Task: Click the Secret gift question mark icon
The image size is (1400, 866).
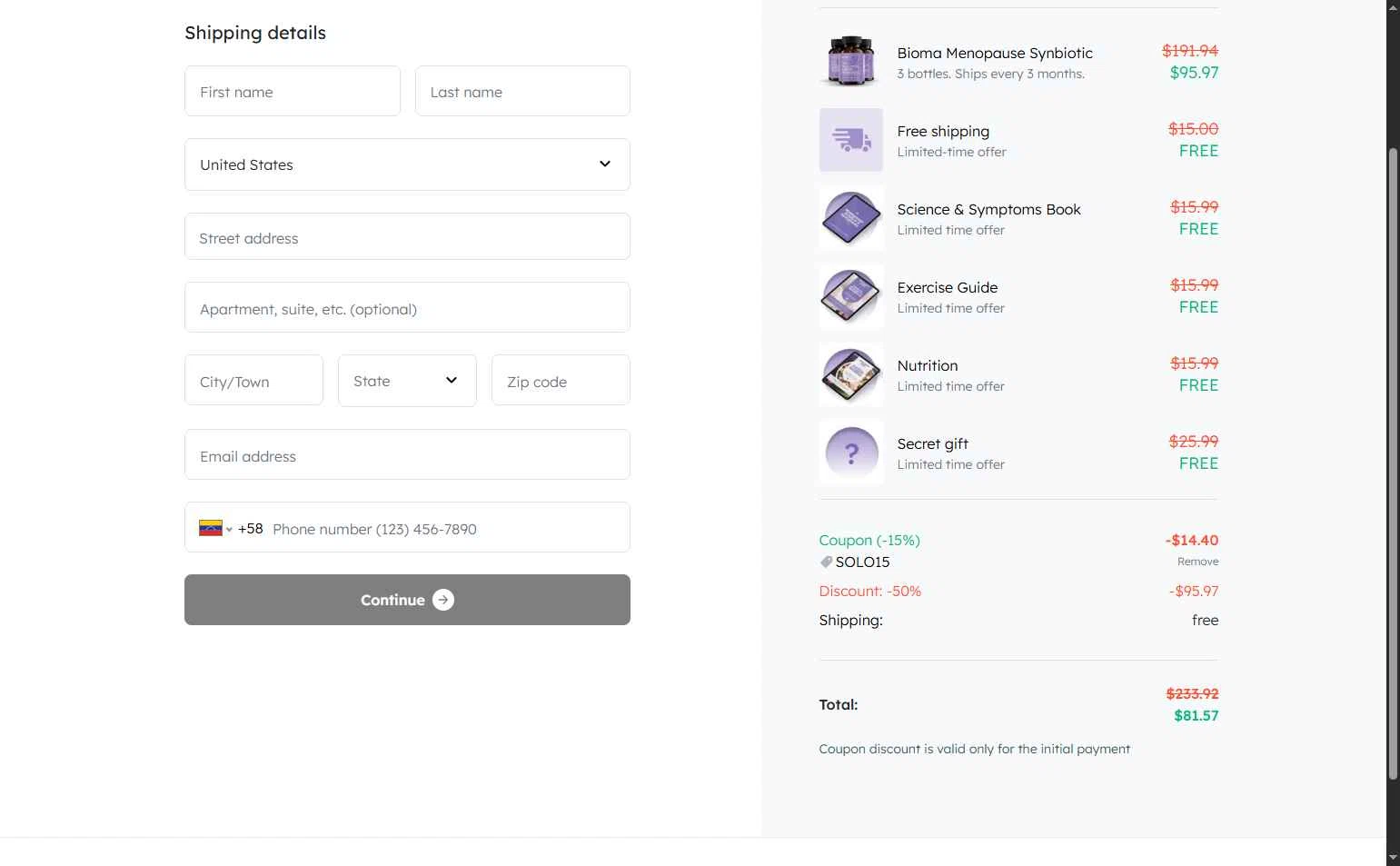Action: (851, 453)
